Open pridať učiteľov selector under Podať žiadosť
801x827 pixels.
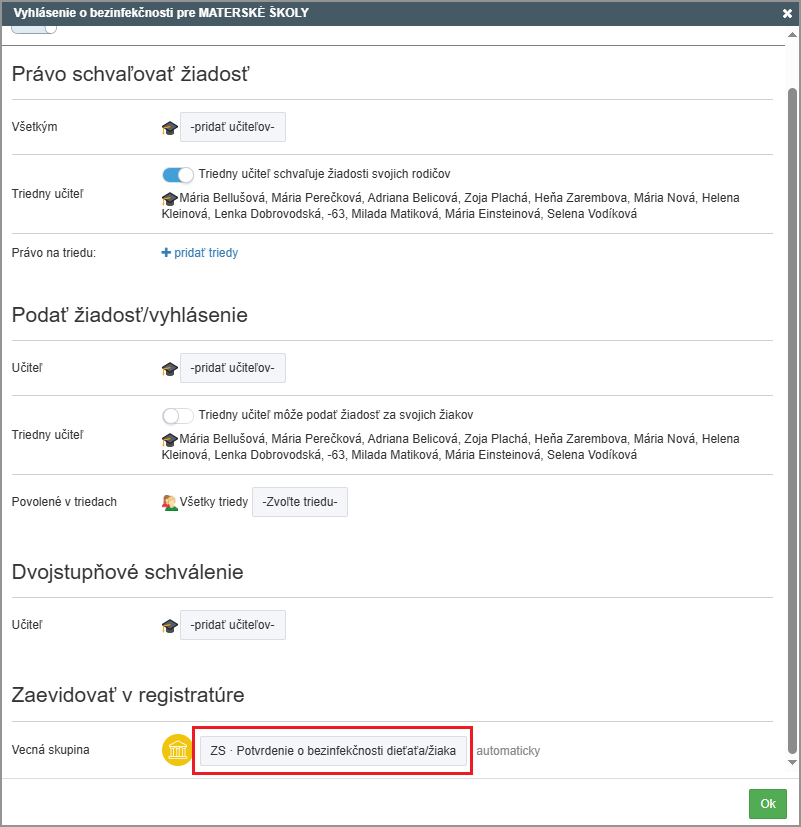click(232, 368)
